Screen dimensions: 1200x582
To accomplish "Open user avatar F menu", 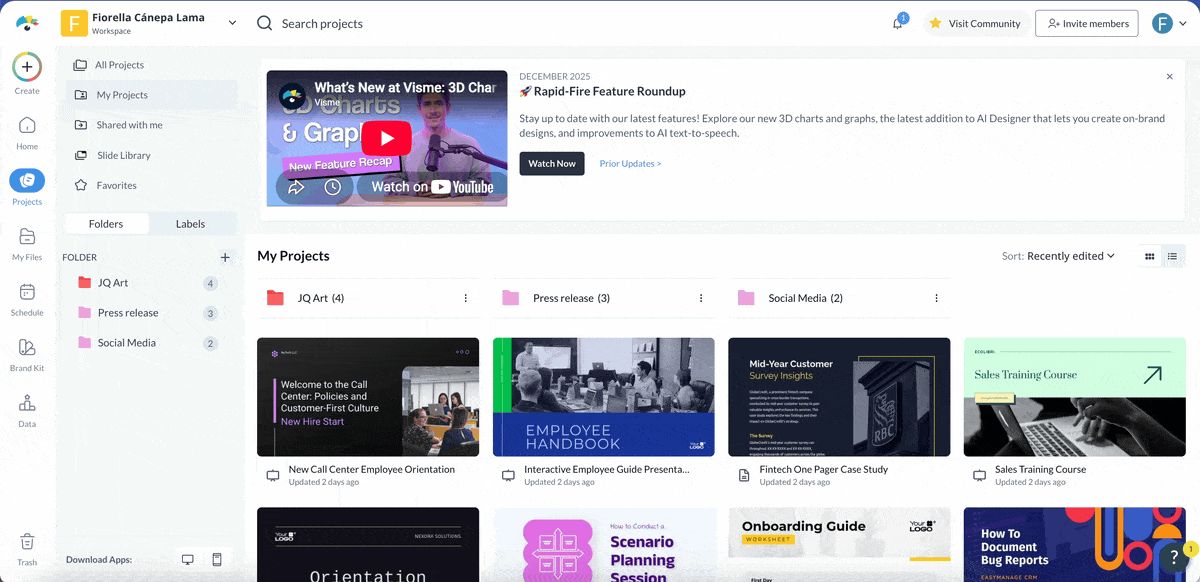I will click(1162, 23).
